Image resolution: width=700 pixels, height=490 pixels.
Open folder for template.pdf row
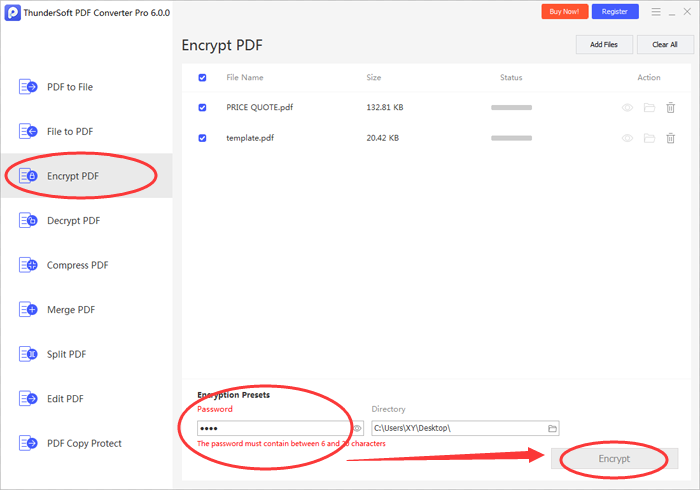point(649,138)
